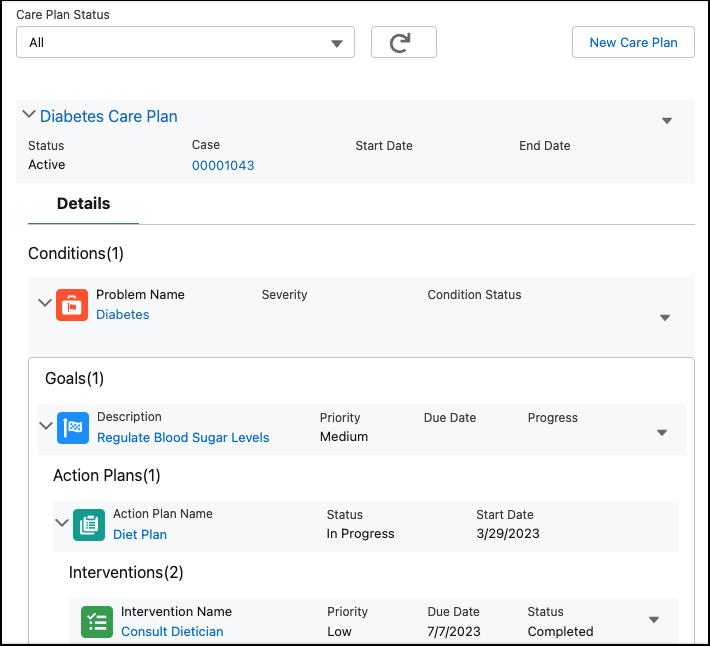710x646 pixels.
Task: Click the Severity column label
Action: [x=284, y=295]
